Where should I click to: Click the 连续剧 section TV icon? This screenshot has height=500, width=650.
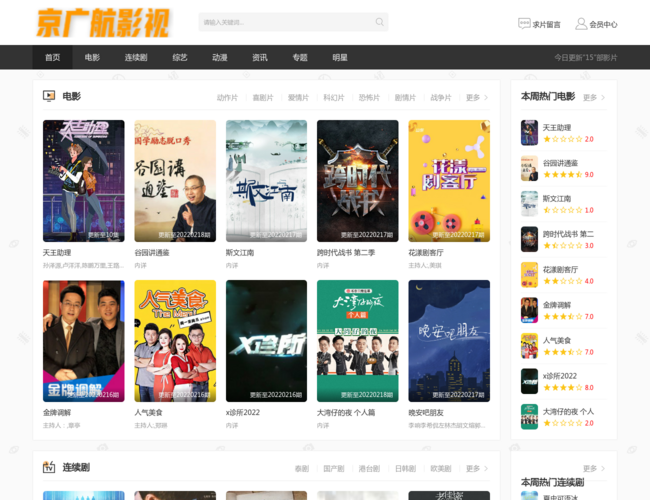[x=49, y=467]
